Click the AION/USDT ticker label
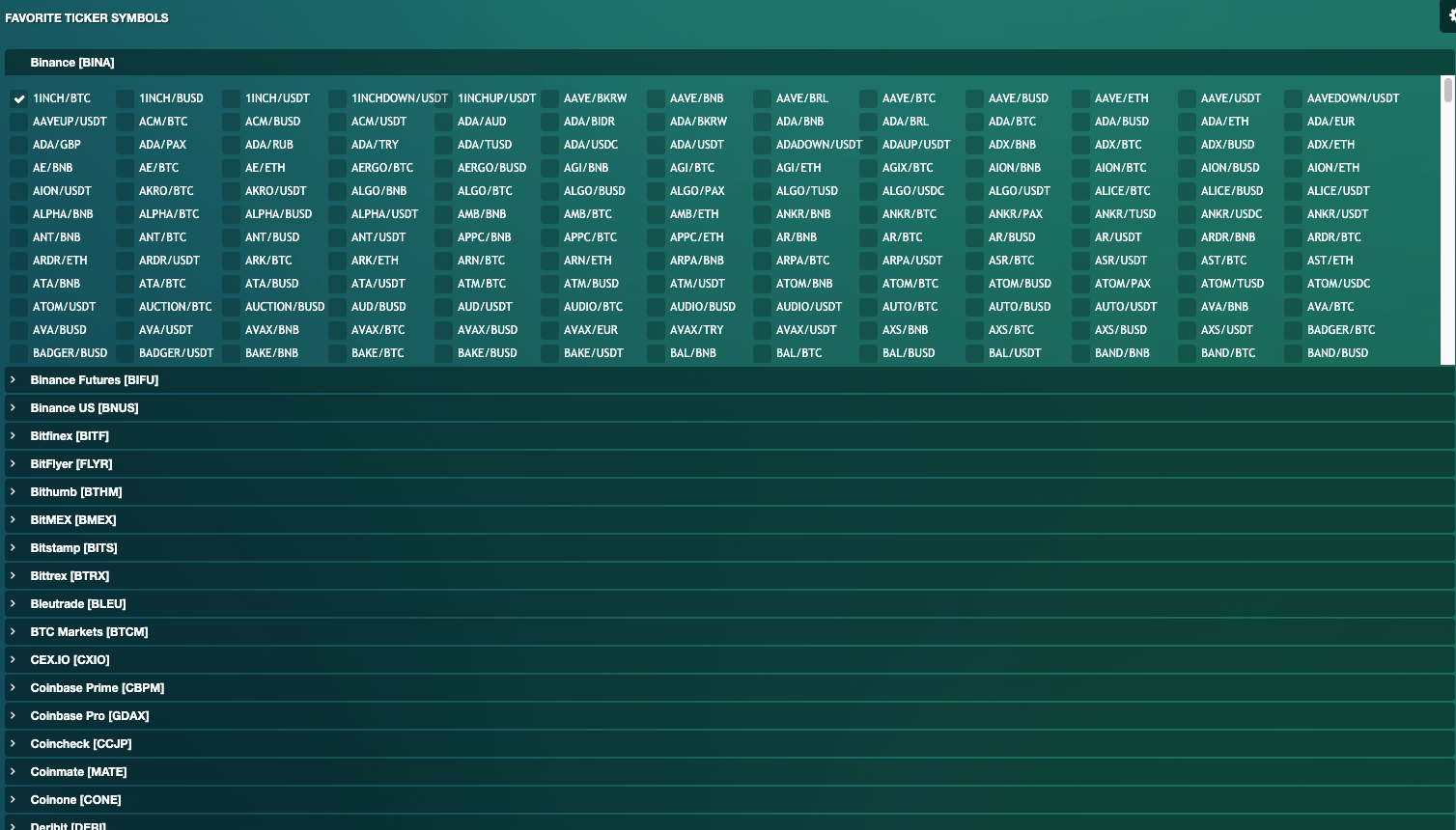 (x=62, y=191)
